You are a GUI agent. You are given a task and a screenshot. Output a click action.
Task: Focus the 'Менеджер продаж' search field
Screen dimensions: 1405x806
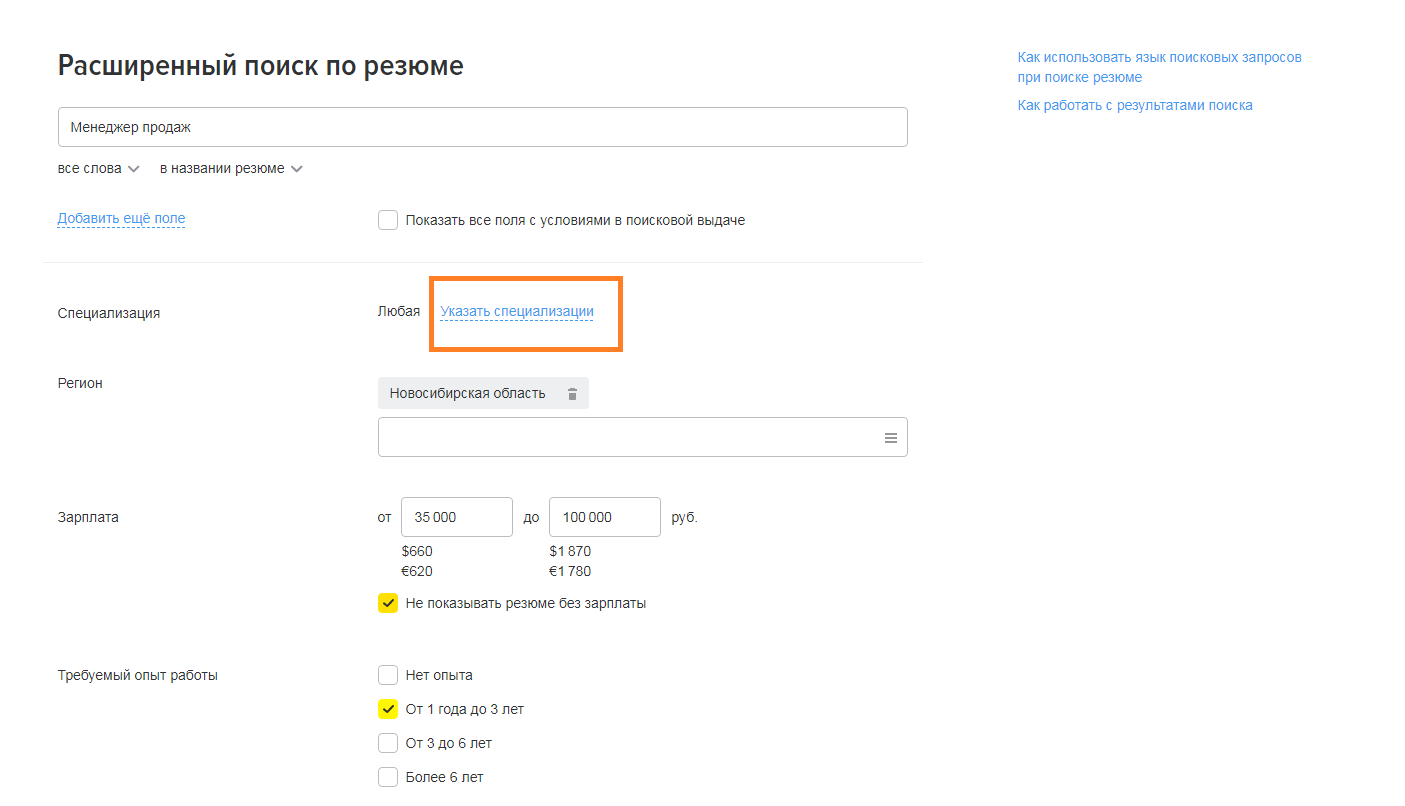[x=483, y=127]
